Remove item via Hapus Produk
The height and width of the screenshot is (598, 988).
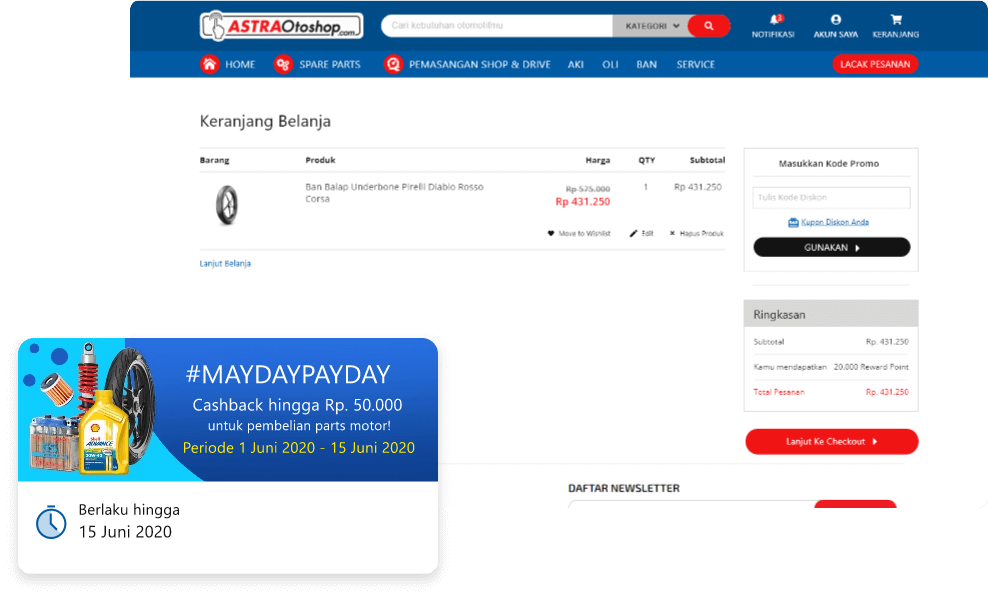click(x=696, y=233)
